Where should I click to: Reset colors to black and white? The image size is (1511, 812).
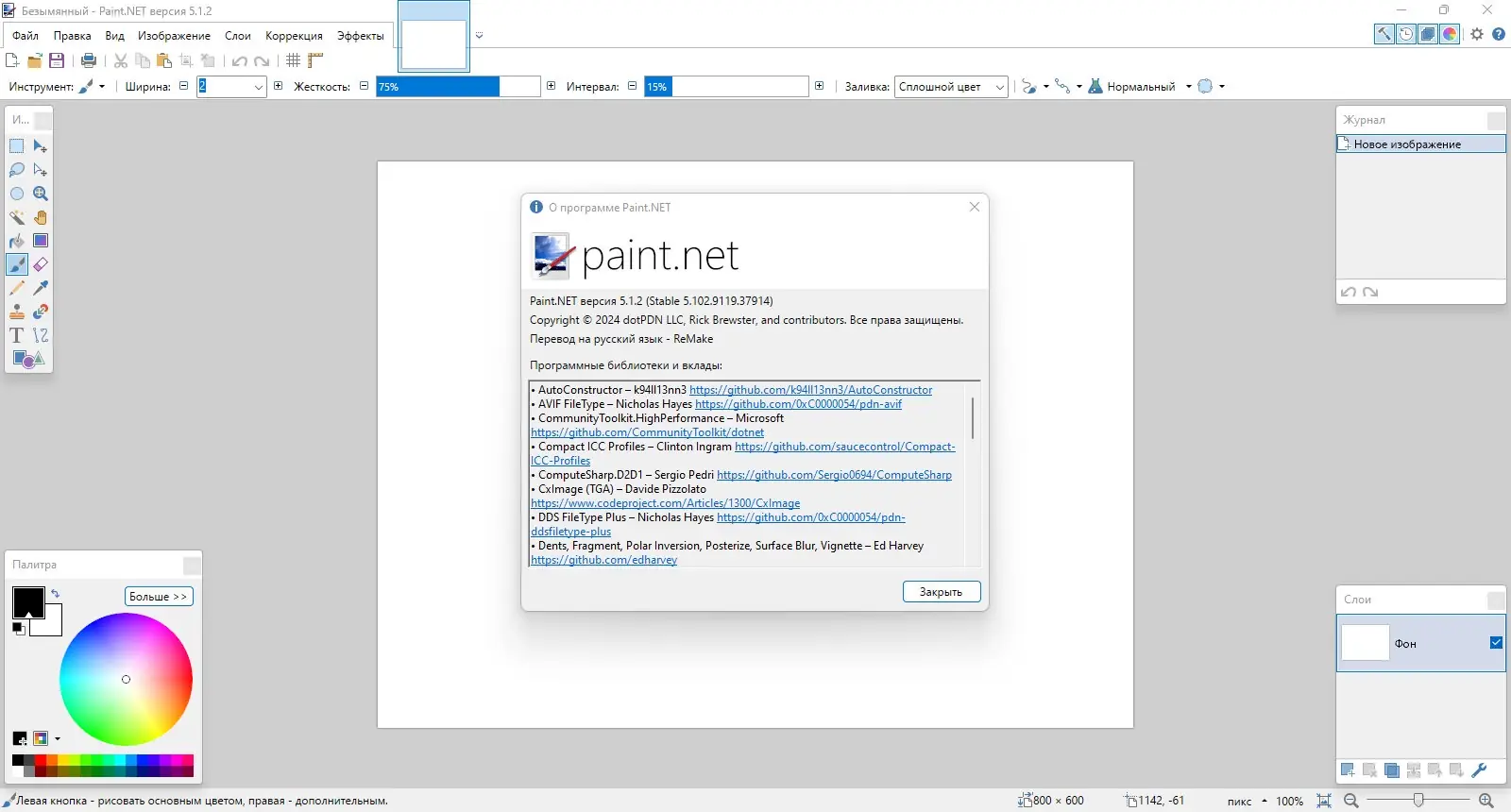tap(19, 629)
